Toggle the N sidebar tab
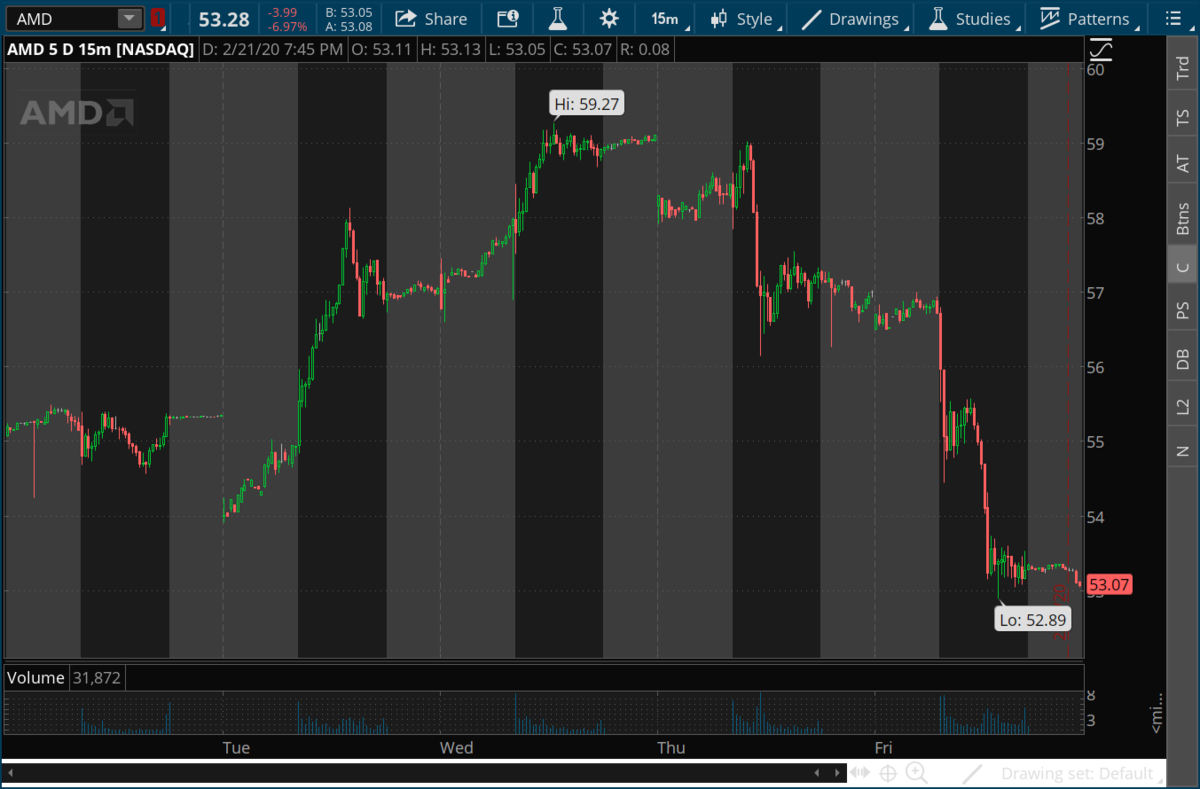Image resolution: width=1200 pixels, height=789 pixels. (1183, 451)
